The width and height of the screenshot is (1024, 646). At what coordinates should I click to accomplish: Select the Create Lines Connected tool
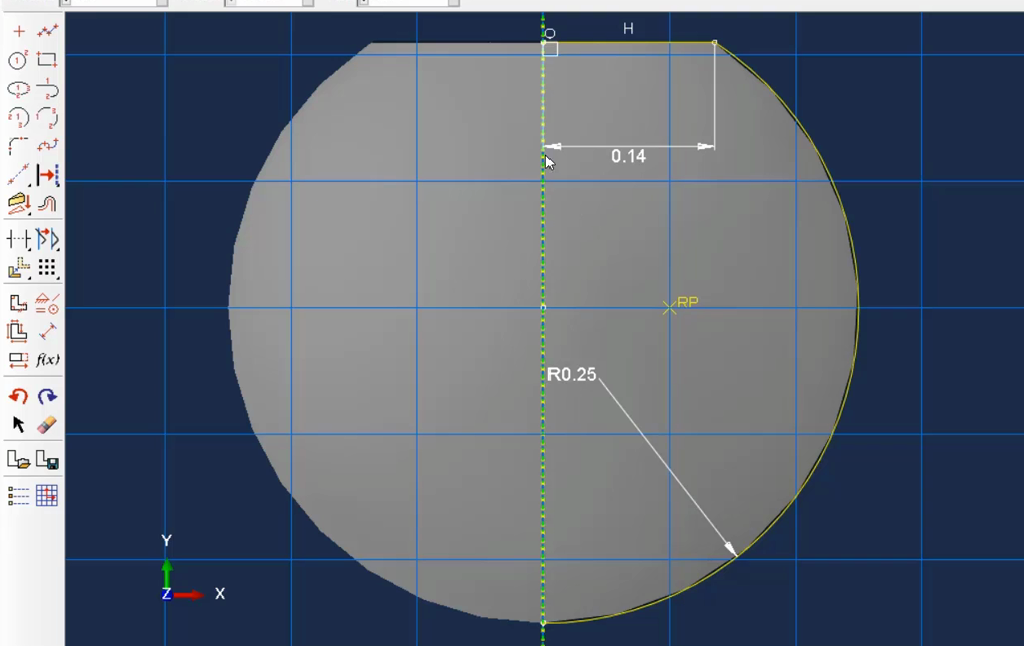pyautogui.click(x=47, y=31)
